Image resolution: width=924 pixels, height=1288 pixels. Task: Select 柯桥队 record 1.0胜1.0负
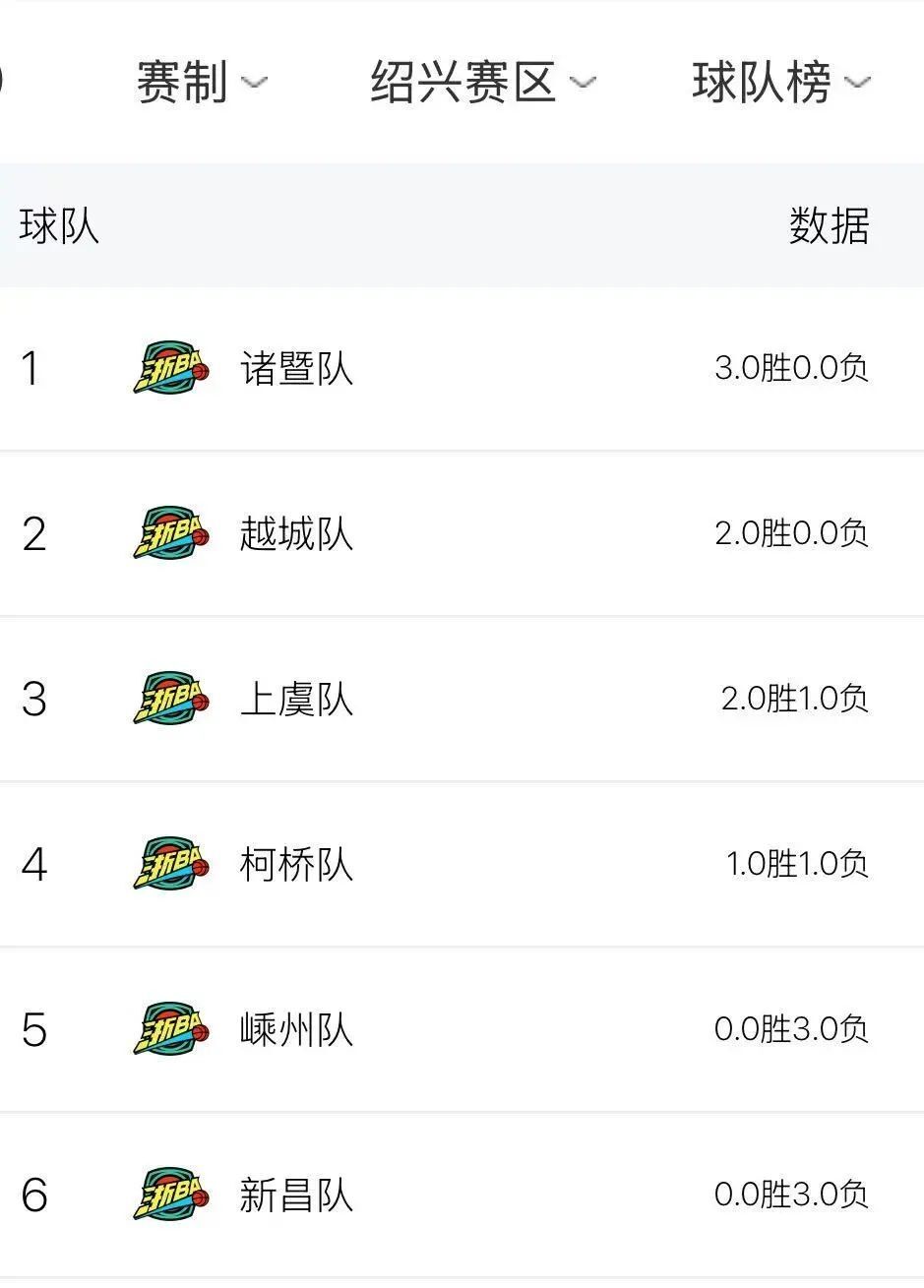797,864
